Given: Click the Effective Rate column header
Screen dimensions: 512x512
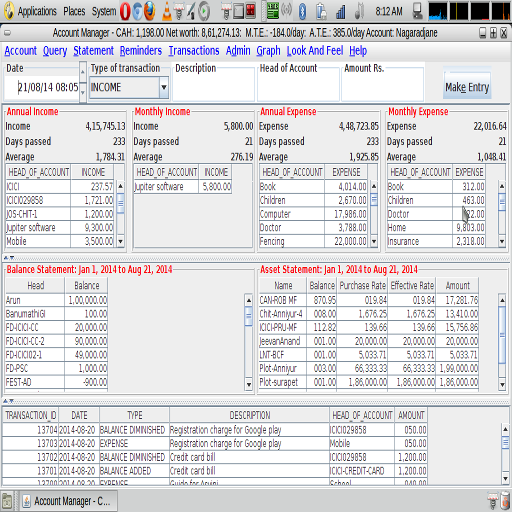Looking at the screenshot, I should [x=412, y=286].
